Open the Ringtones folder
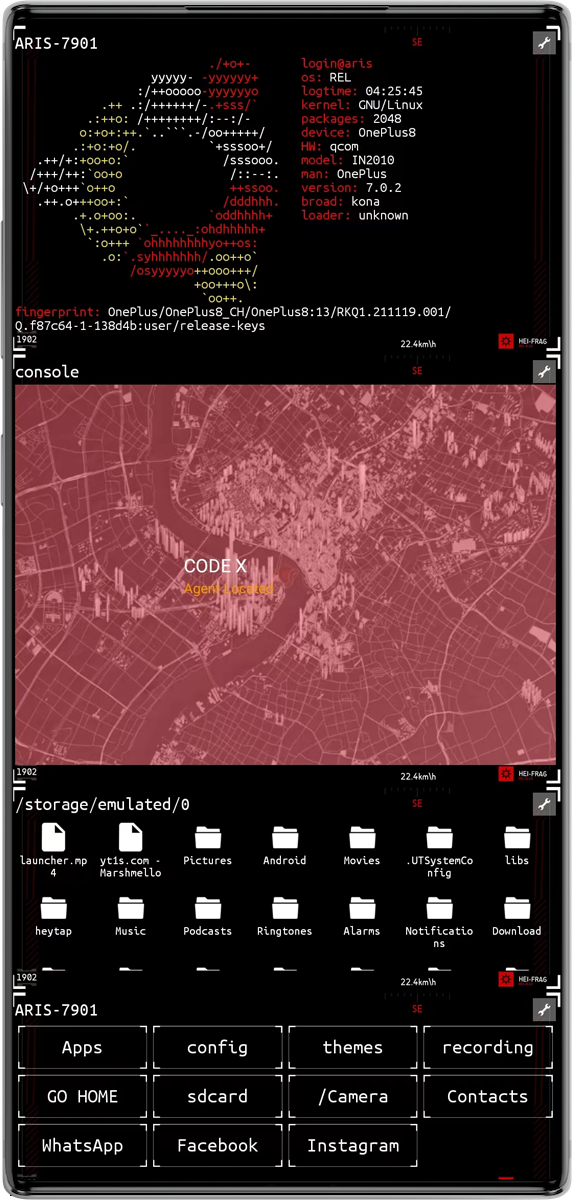This screenshot has width=572, height=1200. coord(285,916)
